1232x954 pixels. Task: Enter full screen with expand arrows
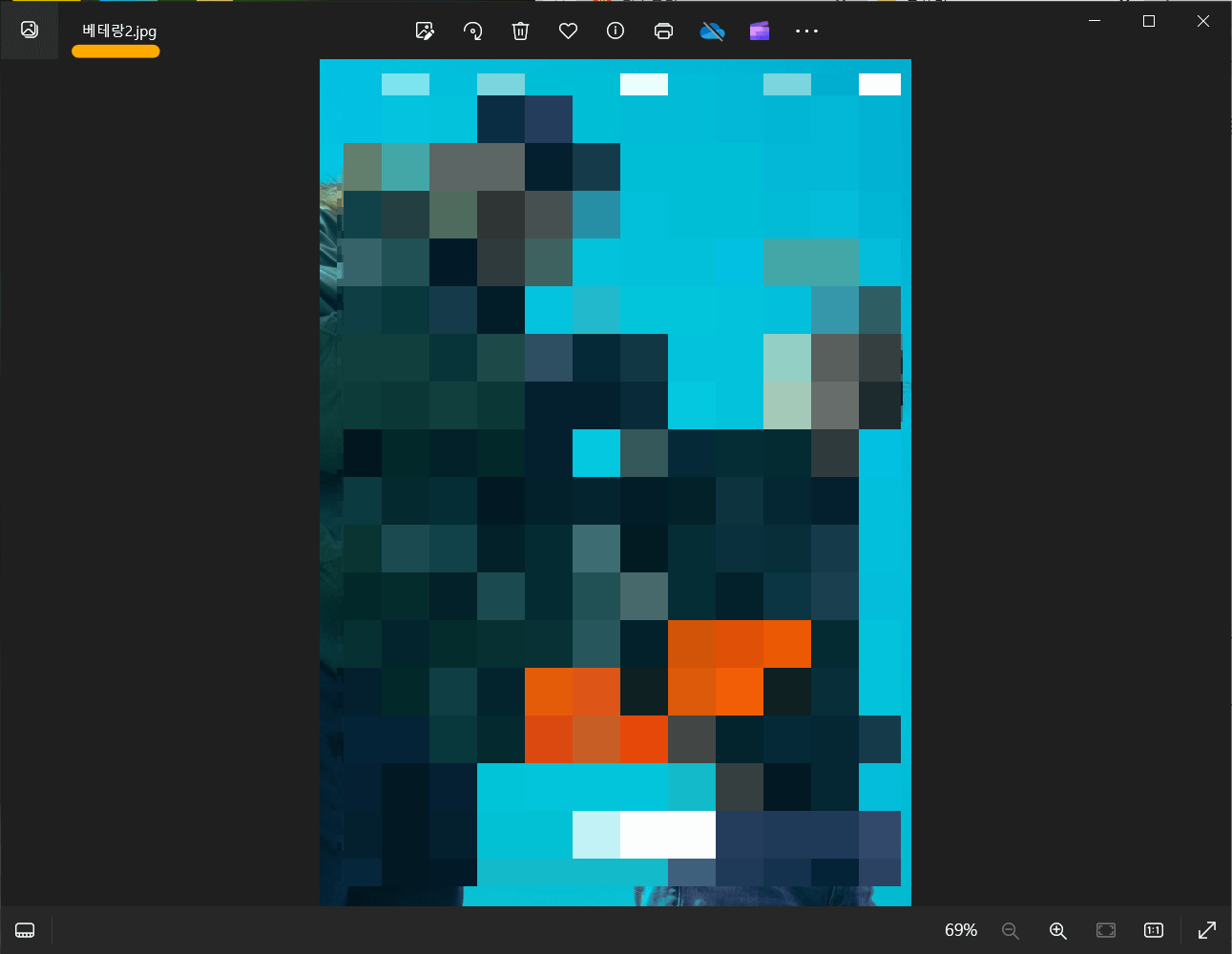tap(1207, 930)
